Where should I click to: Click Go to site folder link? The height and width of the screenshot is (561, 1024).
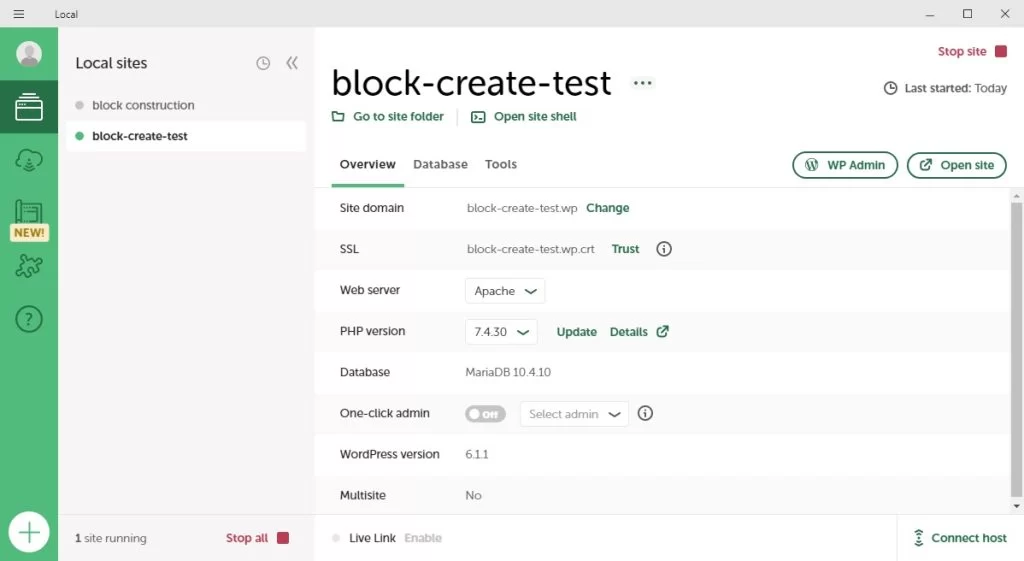(398, 116)
